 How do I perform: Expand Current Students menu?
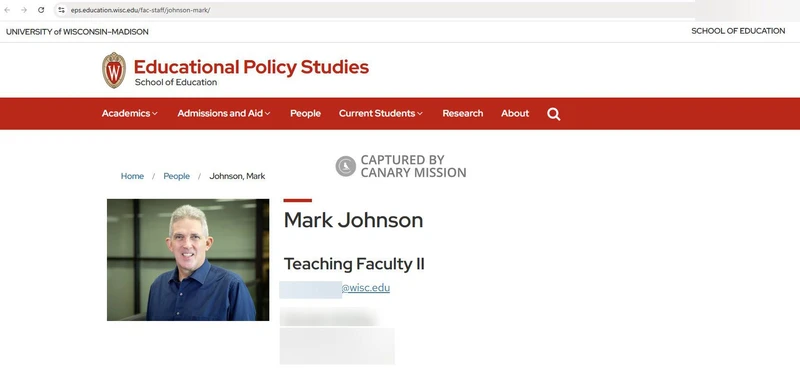coord(381,113)
